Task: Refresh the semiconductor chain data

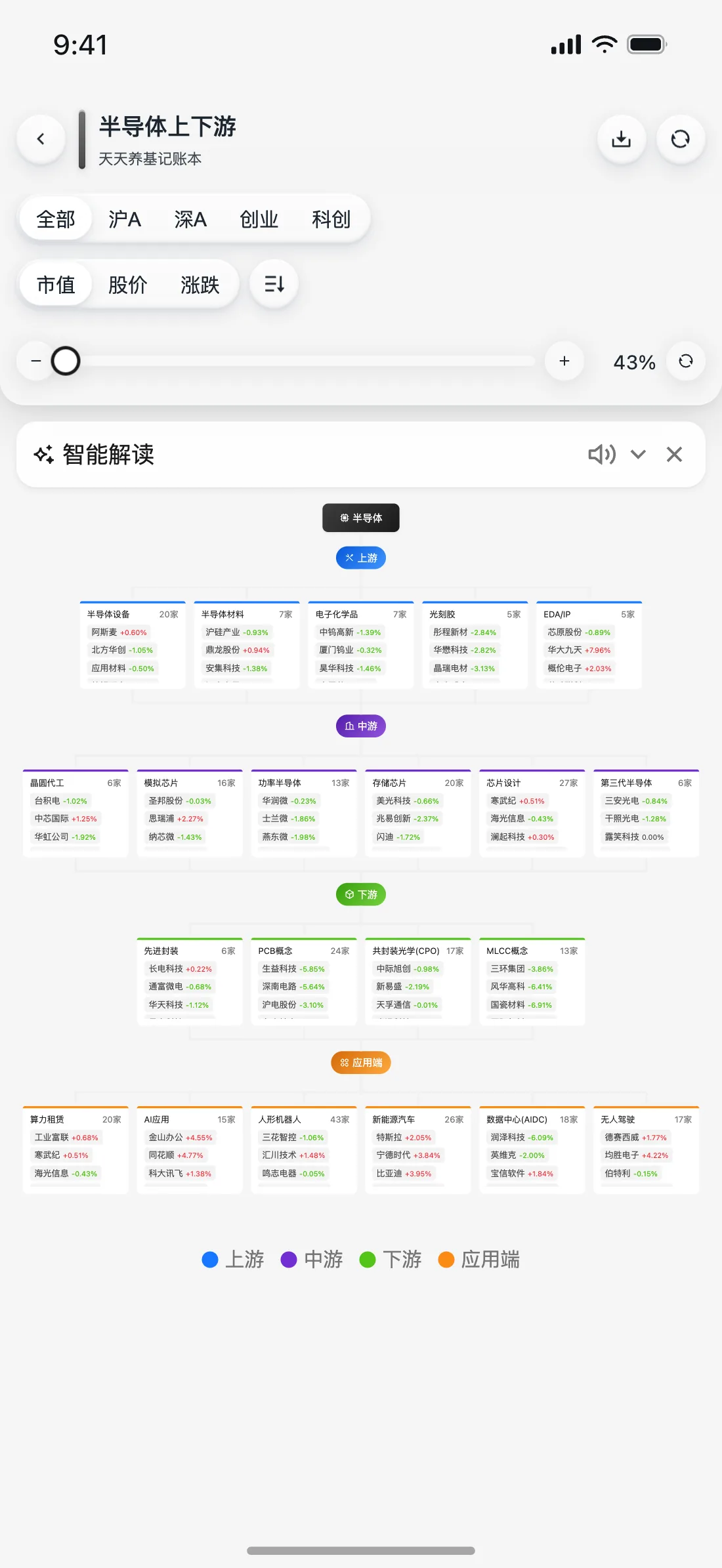Action: [x=681, y=138]
